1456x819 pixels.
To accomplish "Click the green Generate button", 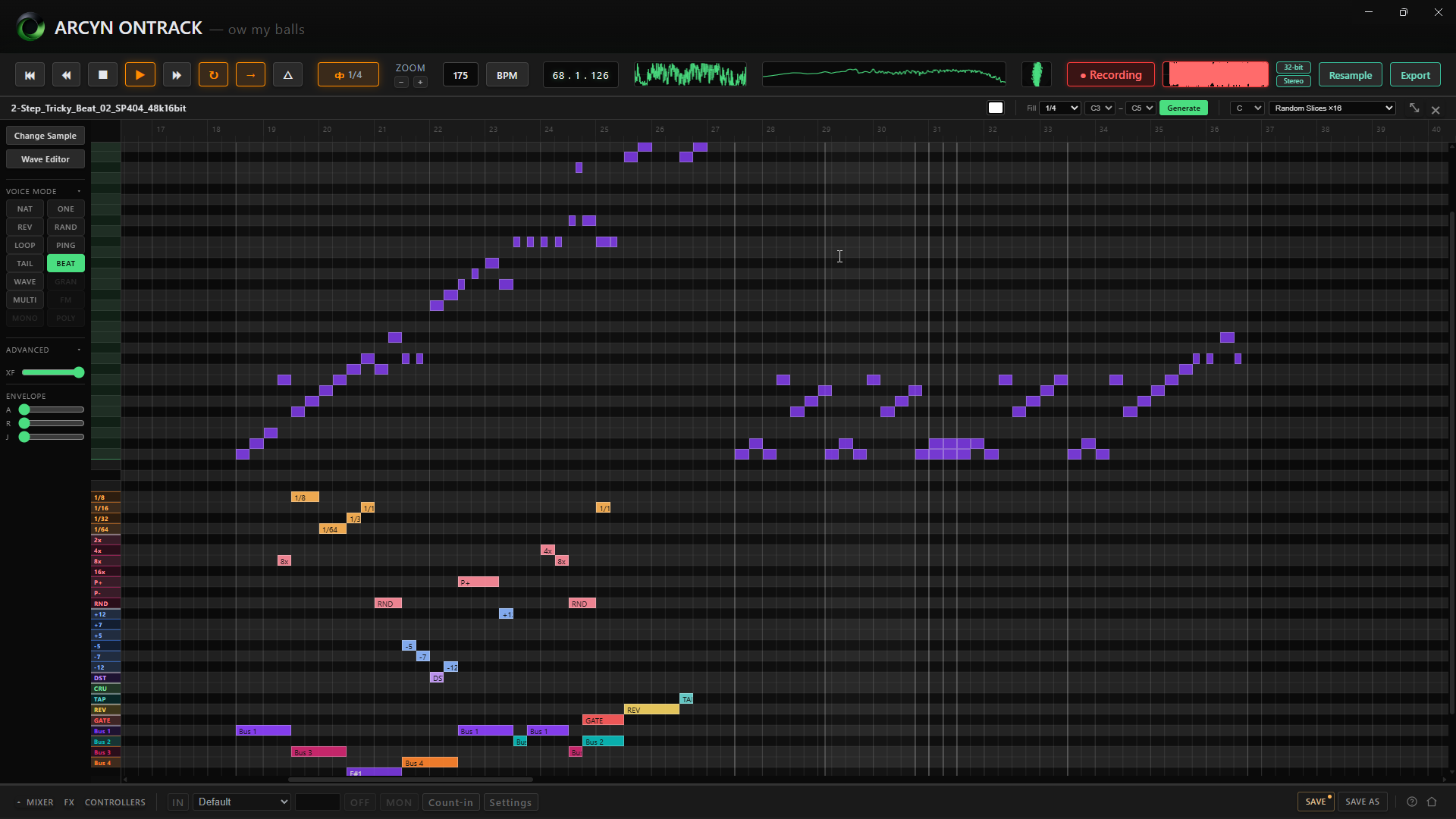I will pyautogui.click(x=1184, y=108).
